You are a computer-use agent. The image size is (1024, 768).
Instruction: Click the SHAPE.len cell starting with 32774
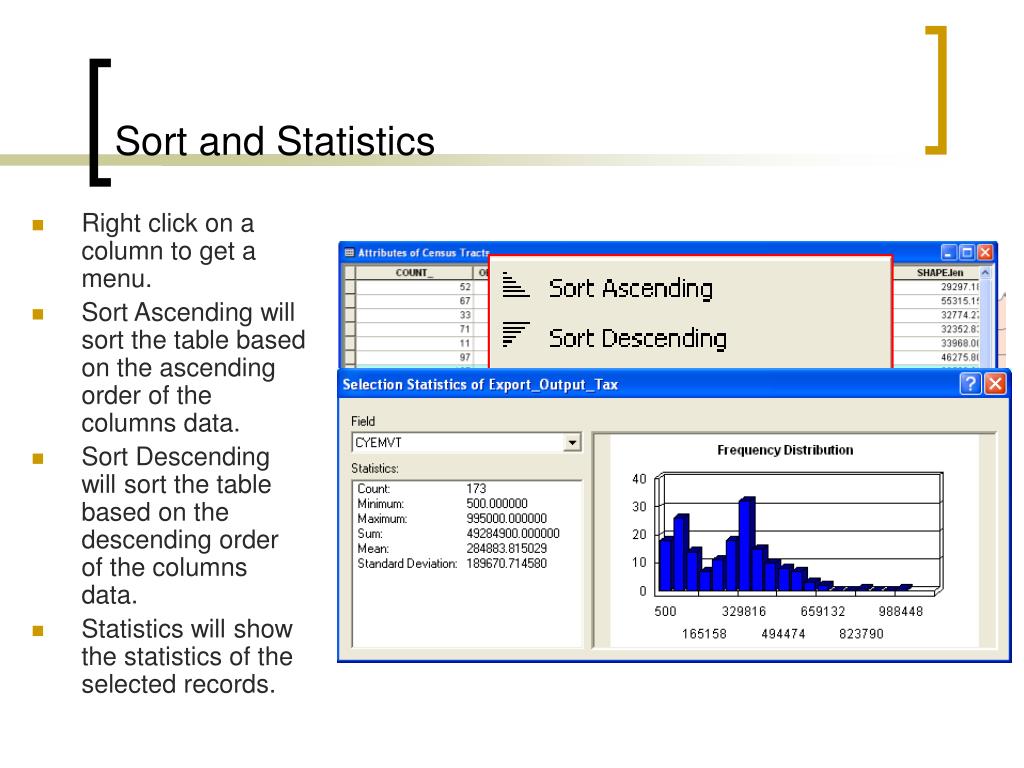[936, 315]
